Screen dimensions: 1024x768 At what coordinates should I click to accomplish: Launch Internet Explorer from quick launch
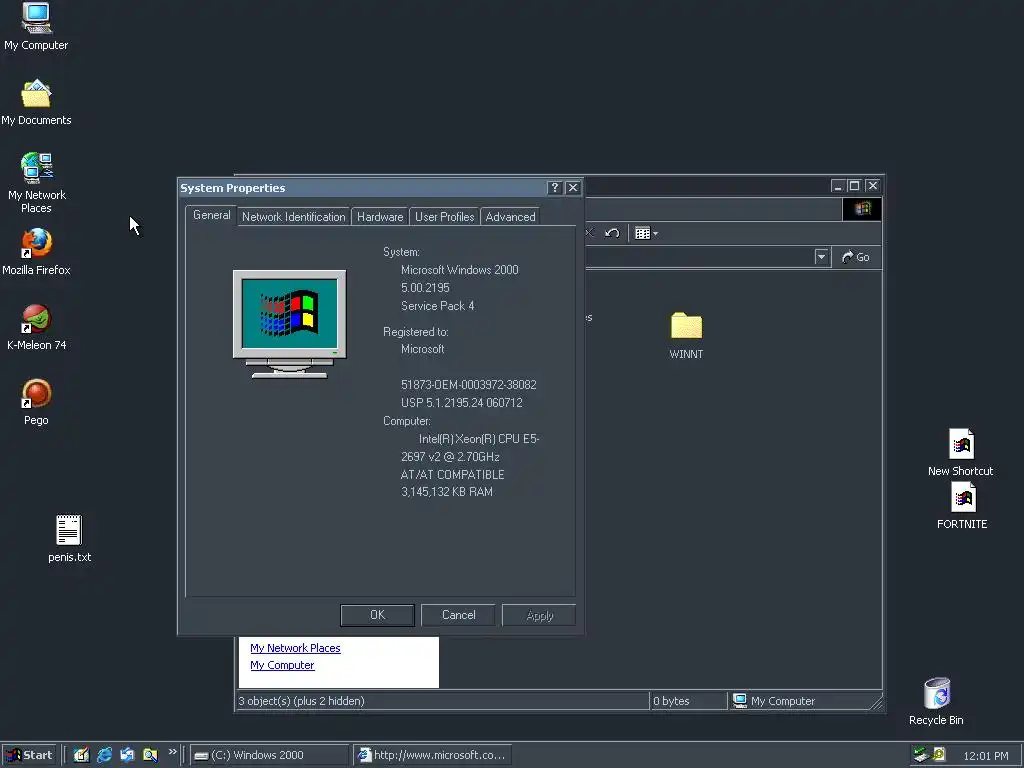(x=104, y=755)
